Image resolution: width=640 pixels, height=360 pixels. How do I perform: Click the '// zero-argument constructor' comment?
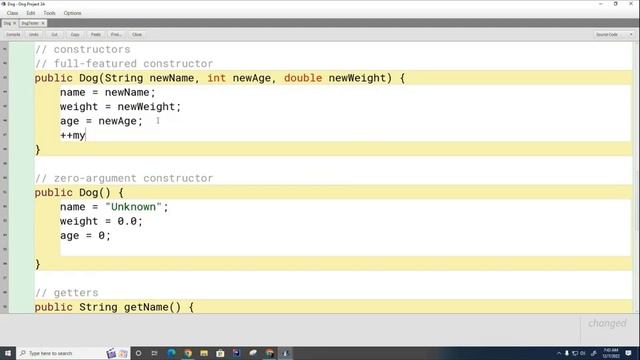(124, 178)
